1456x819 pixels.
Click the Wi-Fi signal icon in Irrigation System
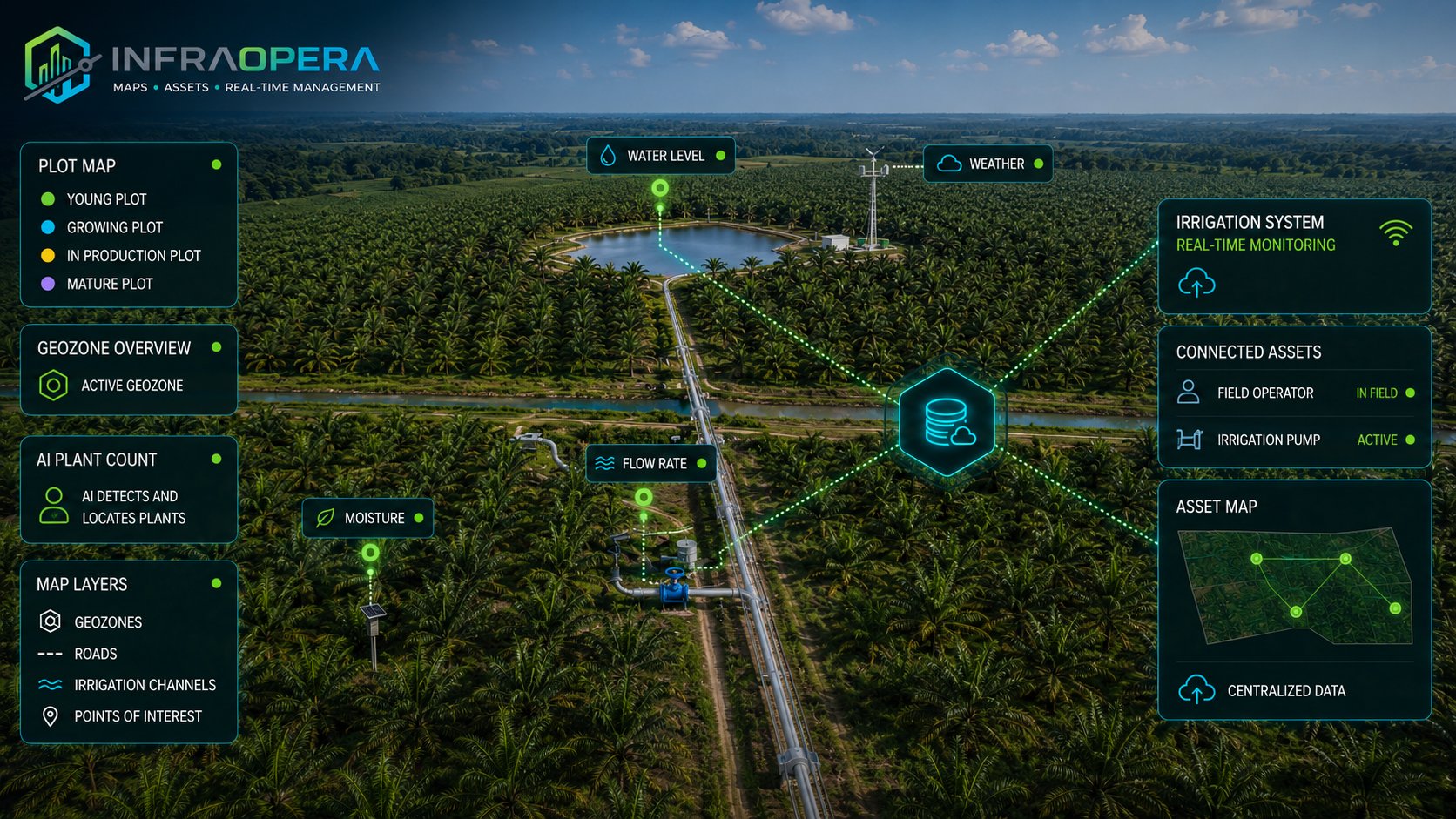coord(1396,232)
